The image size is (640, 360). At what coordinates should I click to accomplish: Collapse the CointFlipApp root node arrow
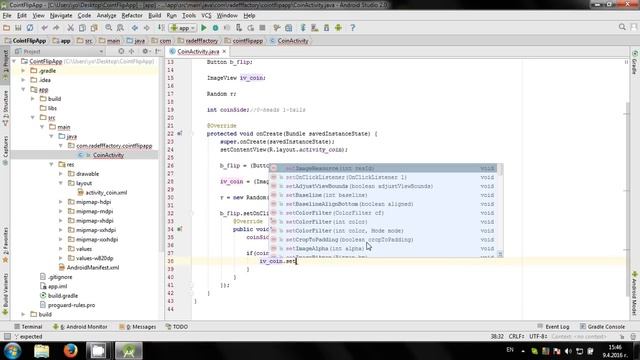(x=15, y=61)
